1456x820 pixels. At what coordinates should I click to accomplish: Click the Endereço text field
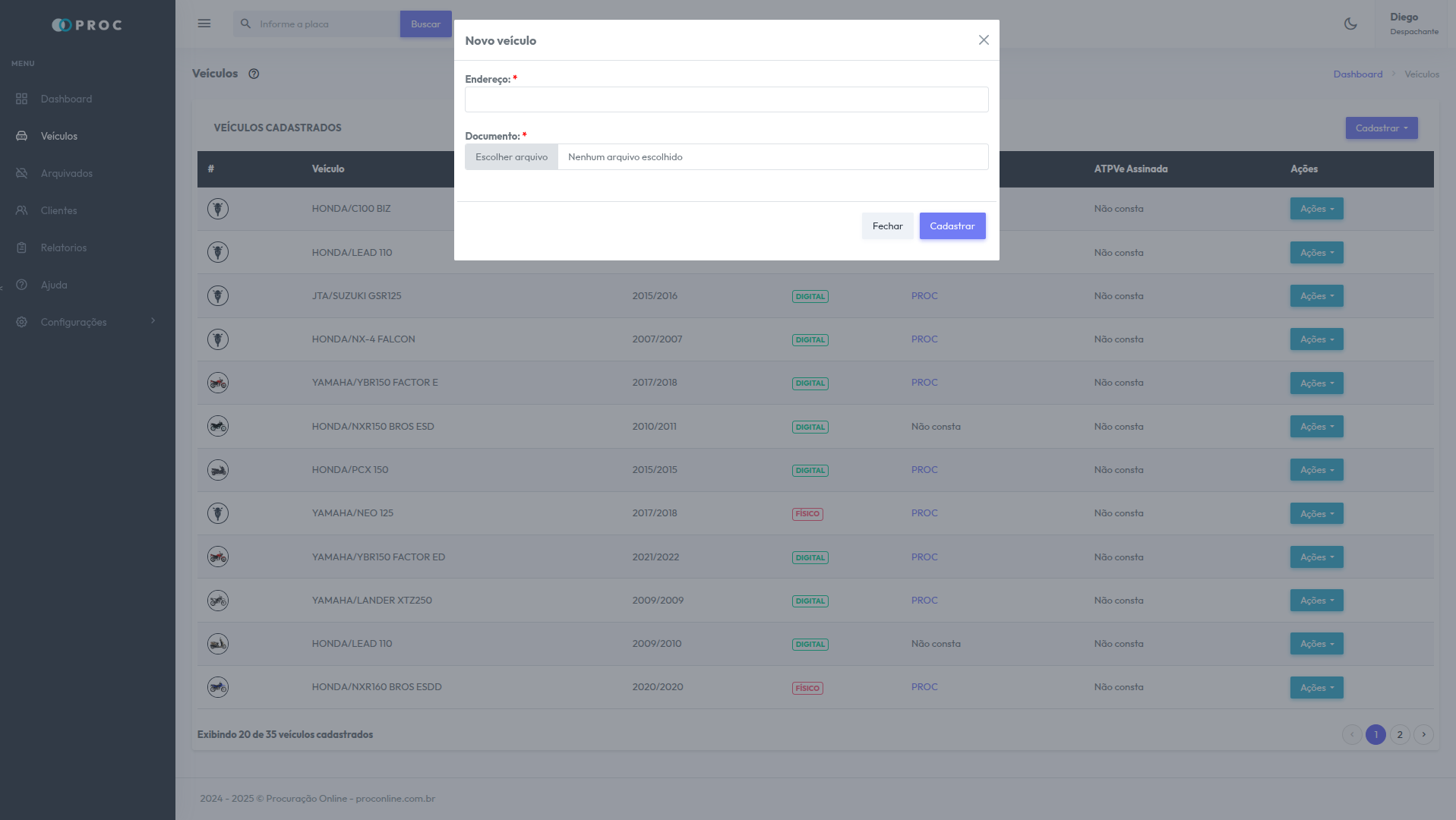(x=726, y=99)
